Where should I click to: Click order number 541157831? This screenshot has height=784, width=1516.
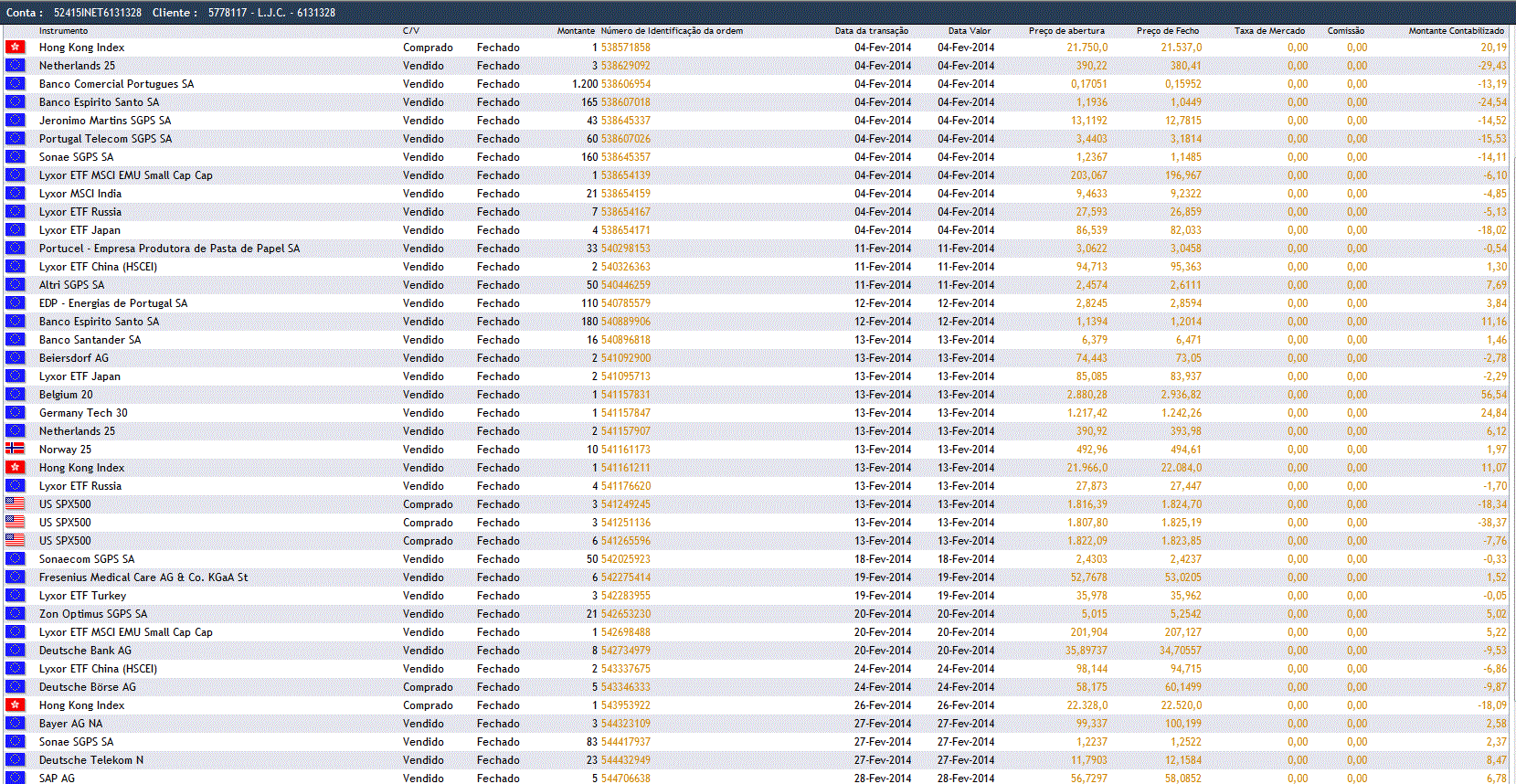coord(626,395)
